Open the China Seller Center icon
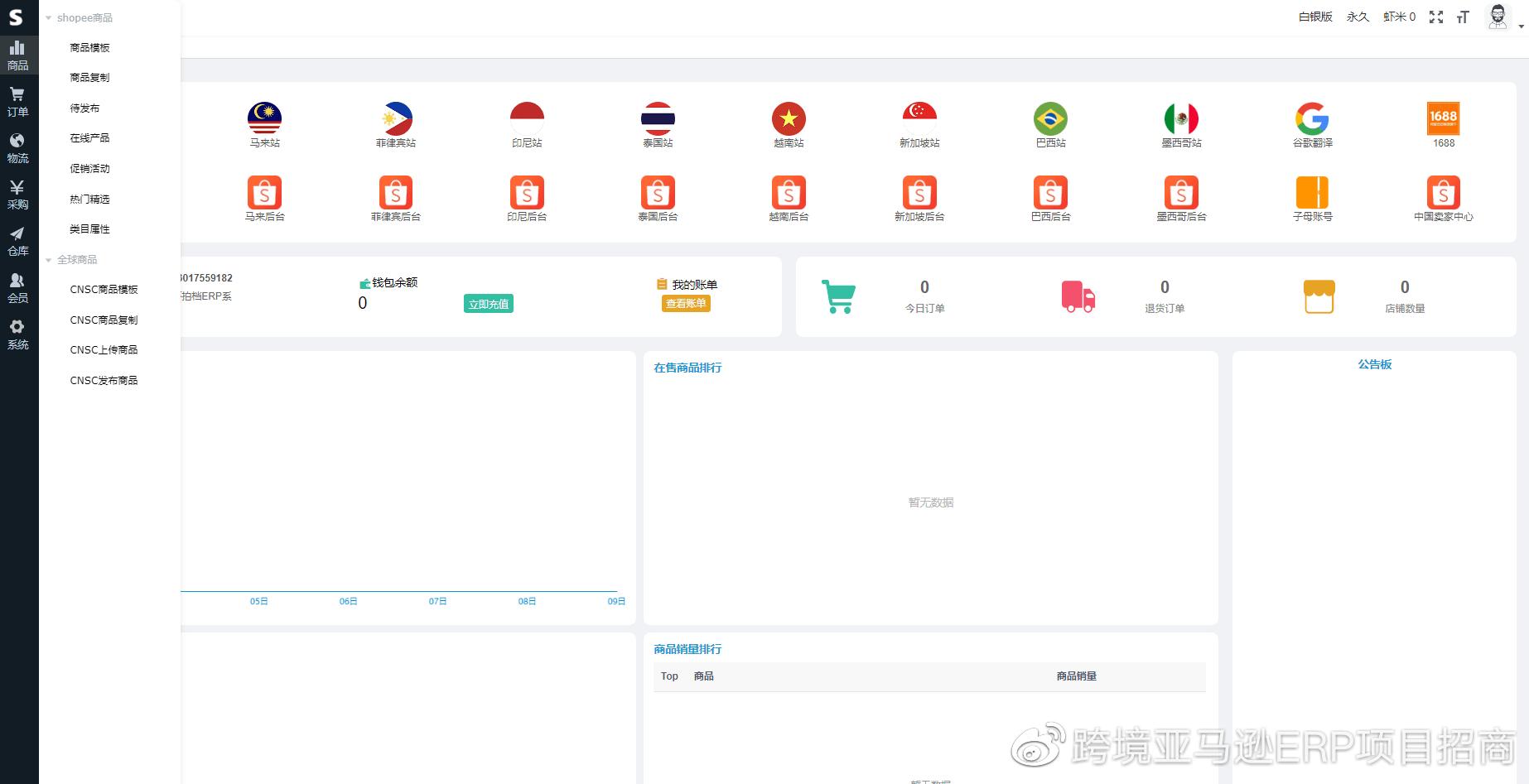Image resolution: width=1529 pixels, height=784 pixels. point(1443,193)
